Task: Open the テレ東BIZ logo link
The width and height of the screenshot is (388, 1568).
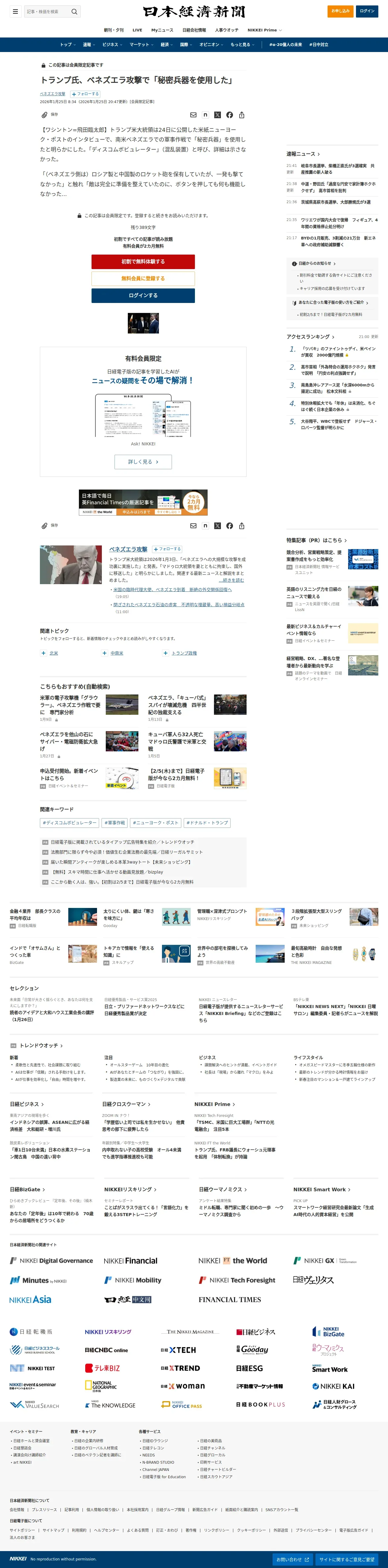Action: click(102, 1368)
